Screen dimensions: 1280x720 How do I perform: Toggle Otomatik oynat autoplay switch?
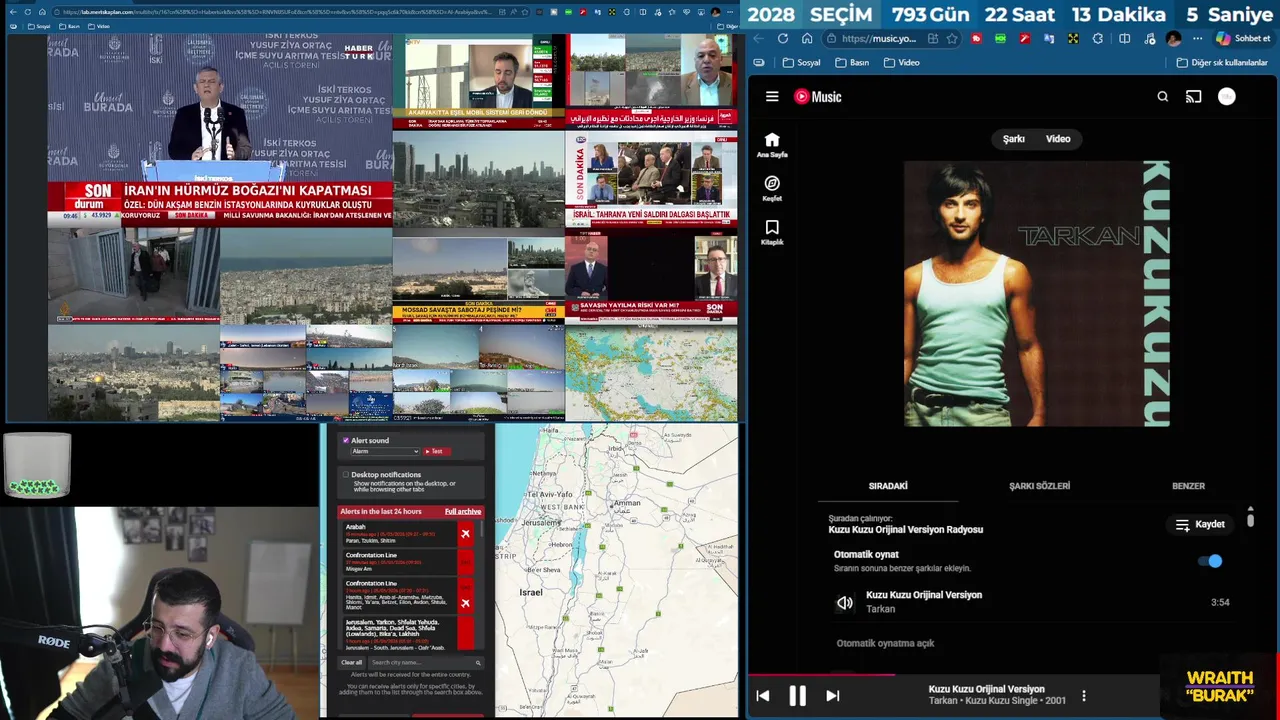pos(1210,561)
